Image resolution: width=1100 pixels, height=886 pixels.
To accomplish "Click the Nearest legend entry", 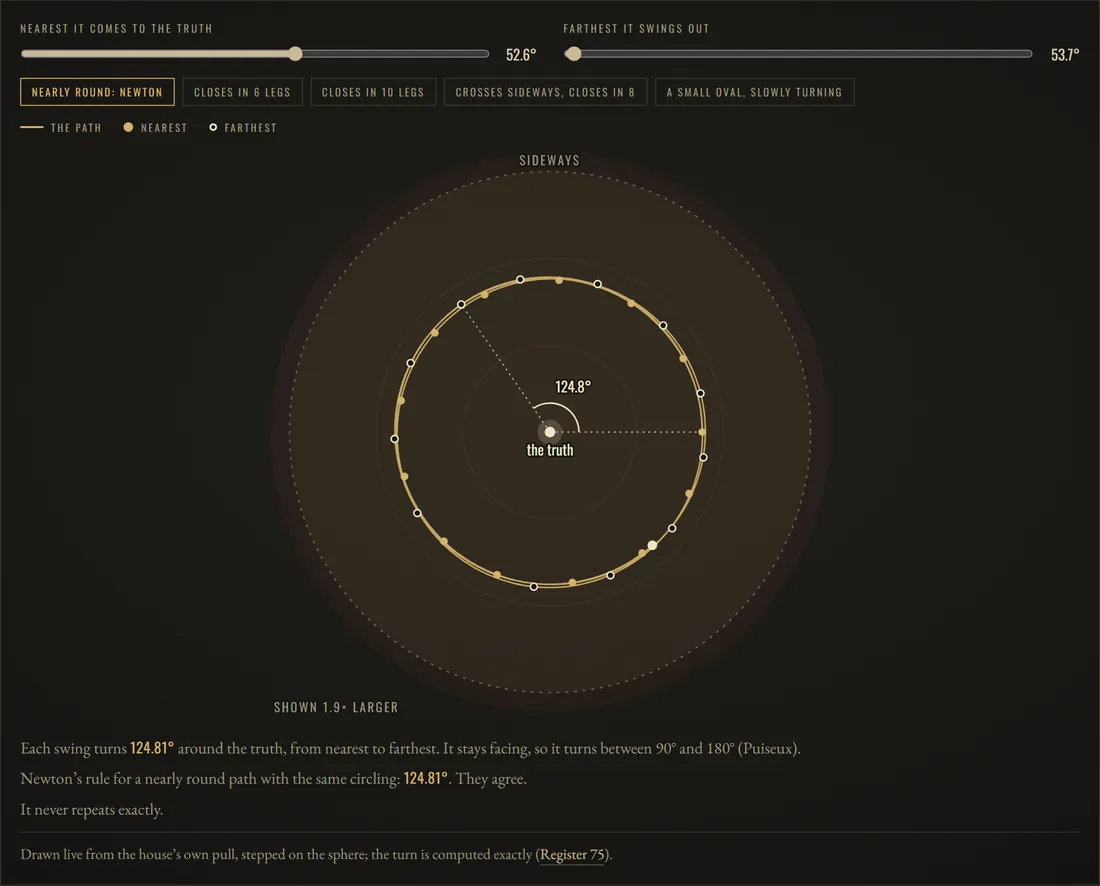I will [x=156, y=128].
